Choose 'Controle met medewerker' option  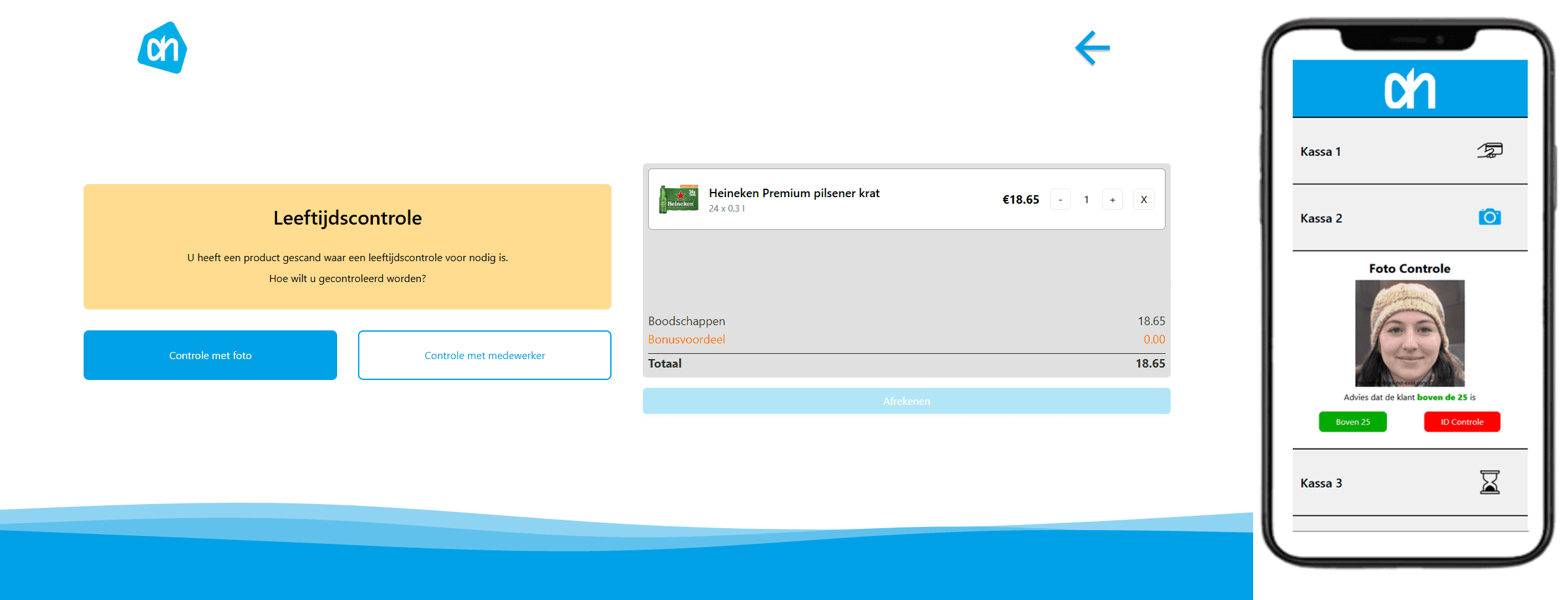point(484,355)
